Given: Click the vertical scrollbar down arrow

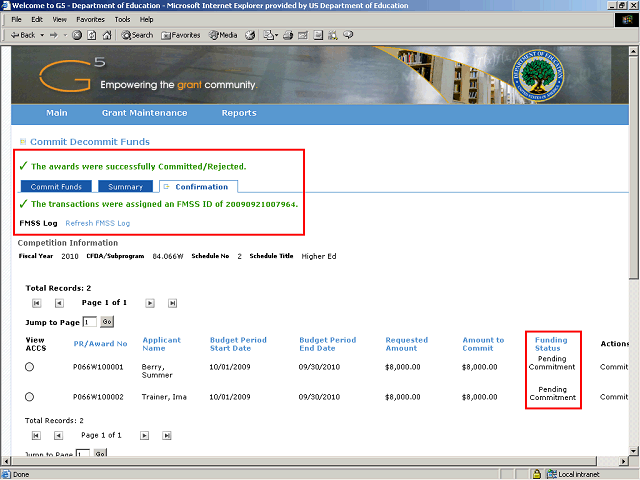Looking at the screenshot, I should [x=633, y=451].
